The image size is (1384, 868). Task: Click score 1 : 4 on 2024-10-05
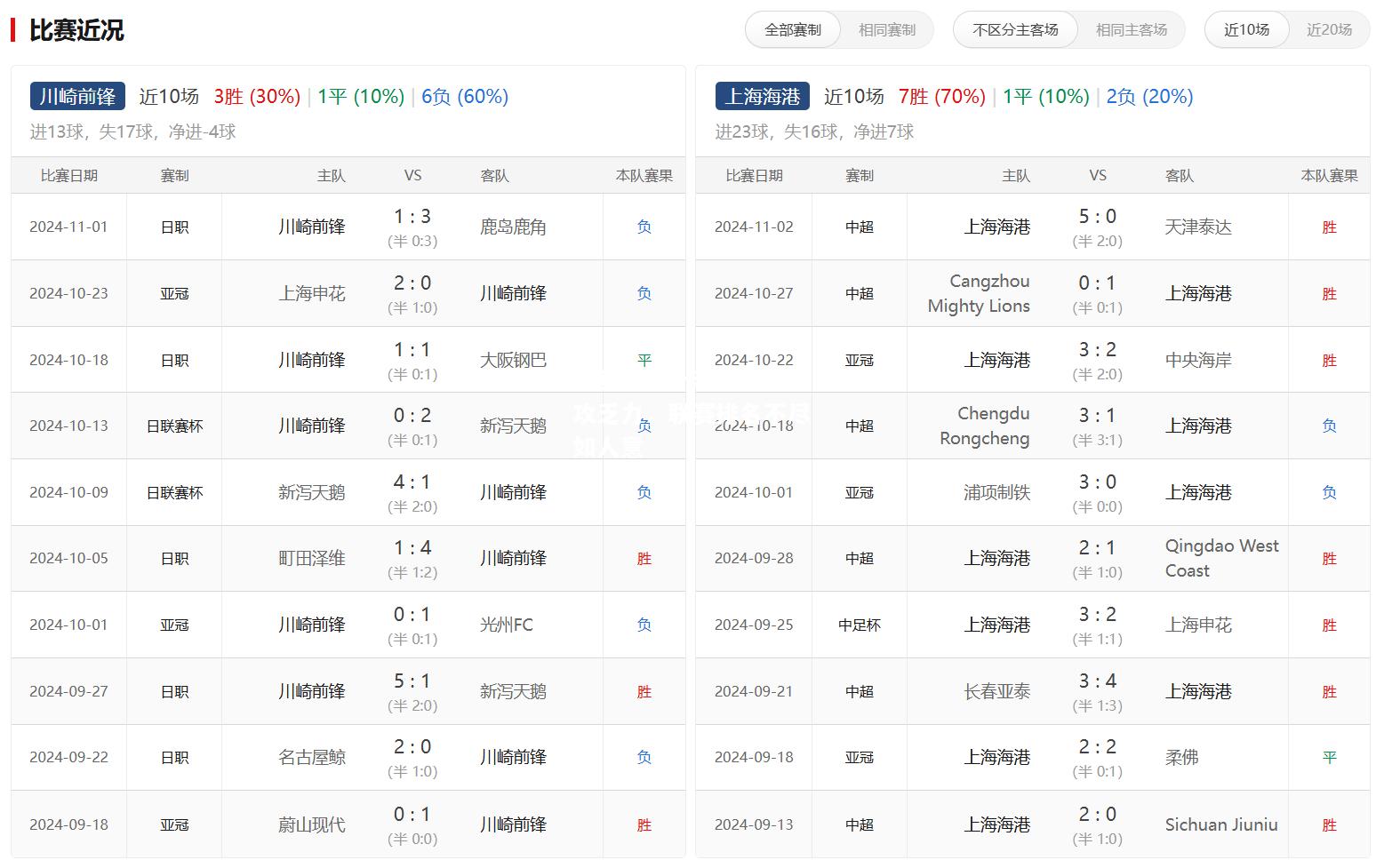[x=412, y=548]
